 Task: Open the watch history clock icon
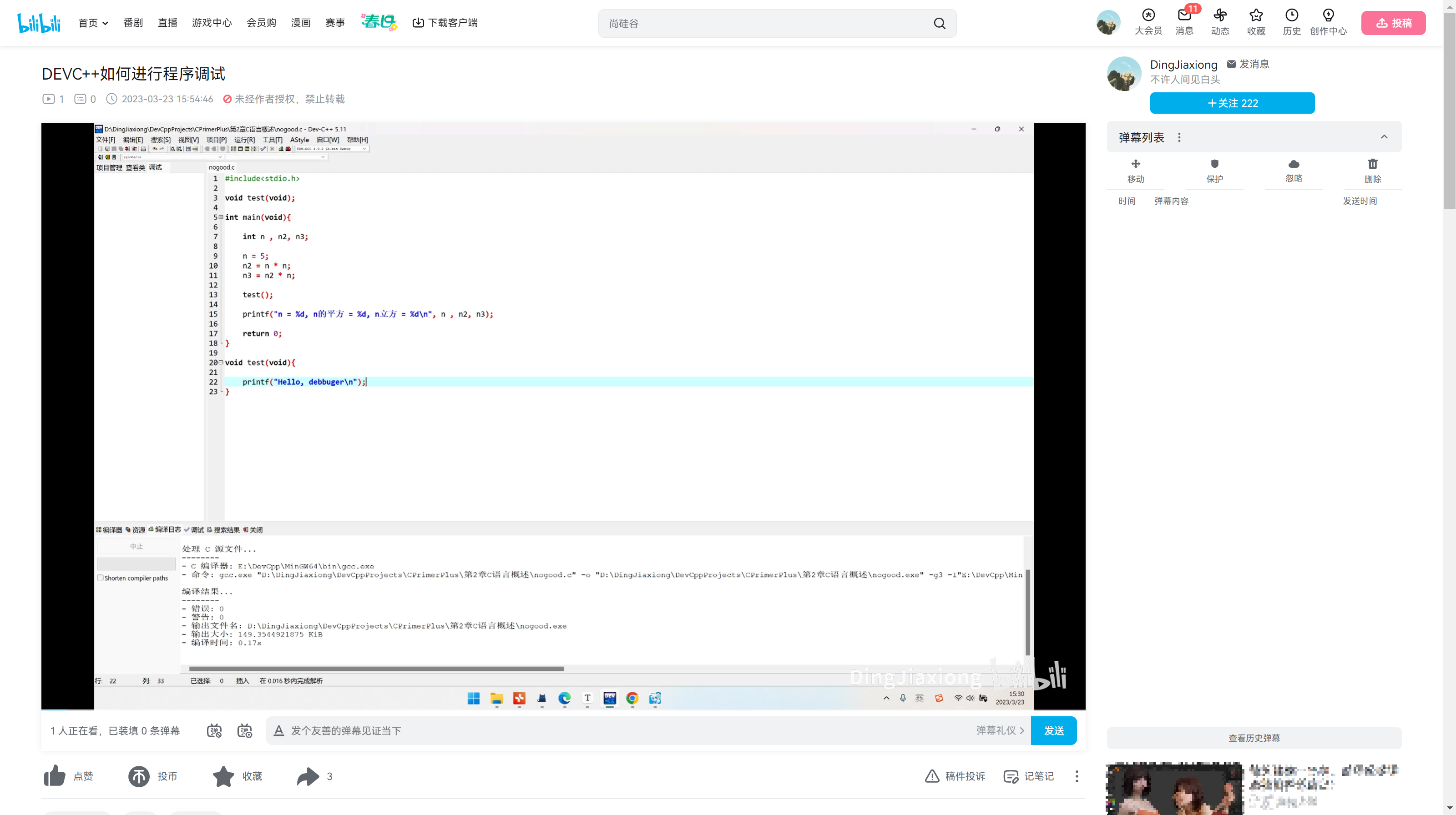tap(1292, 16)
